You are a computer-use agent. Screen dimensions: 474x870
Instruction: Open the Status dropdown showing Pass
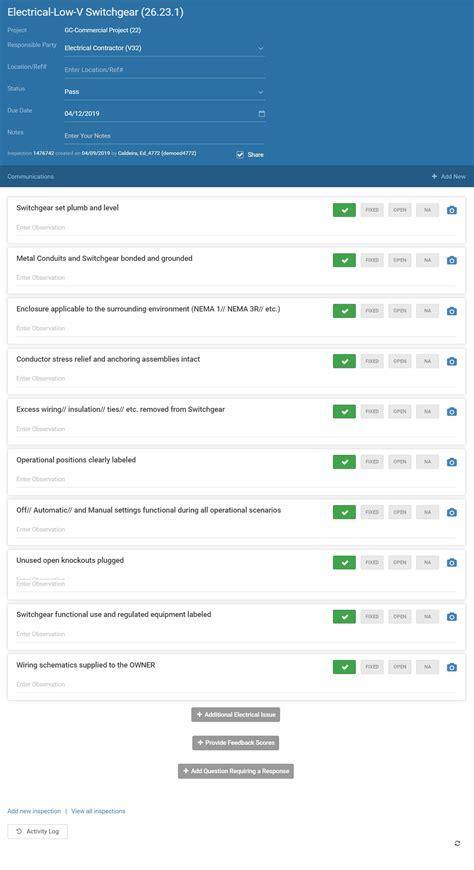click(164, 92)
